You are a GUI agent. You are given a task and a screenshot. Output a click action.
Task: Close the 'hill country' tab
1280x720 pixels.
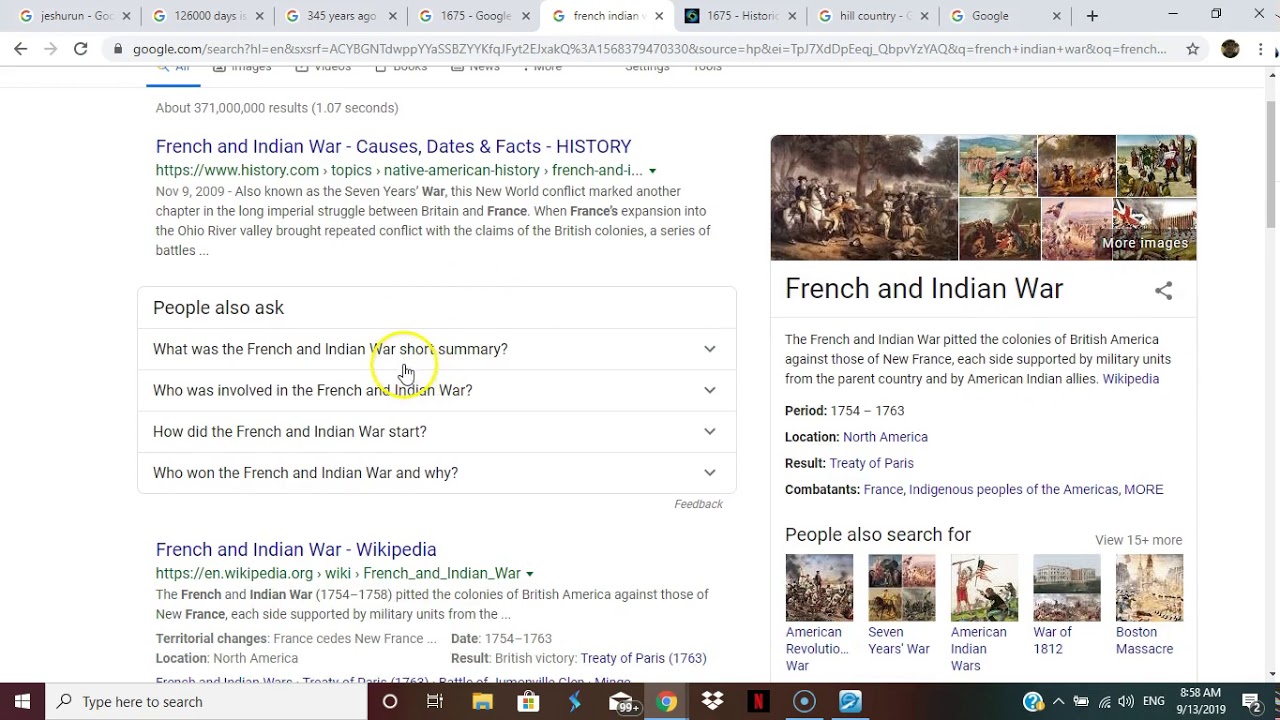coord(923,16)
